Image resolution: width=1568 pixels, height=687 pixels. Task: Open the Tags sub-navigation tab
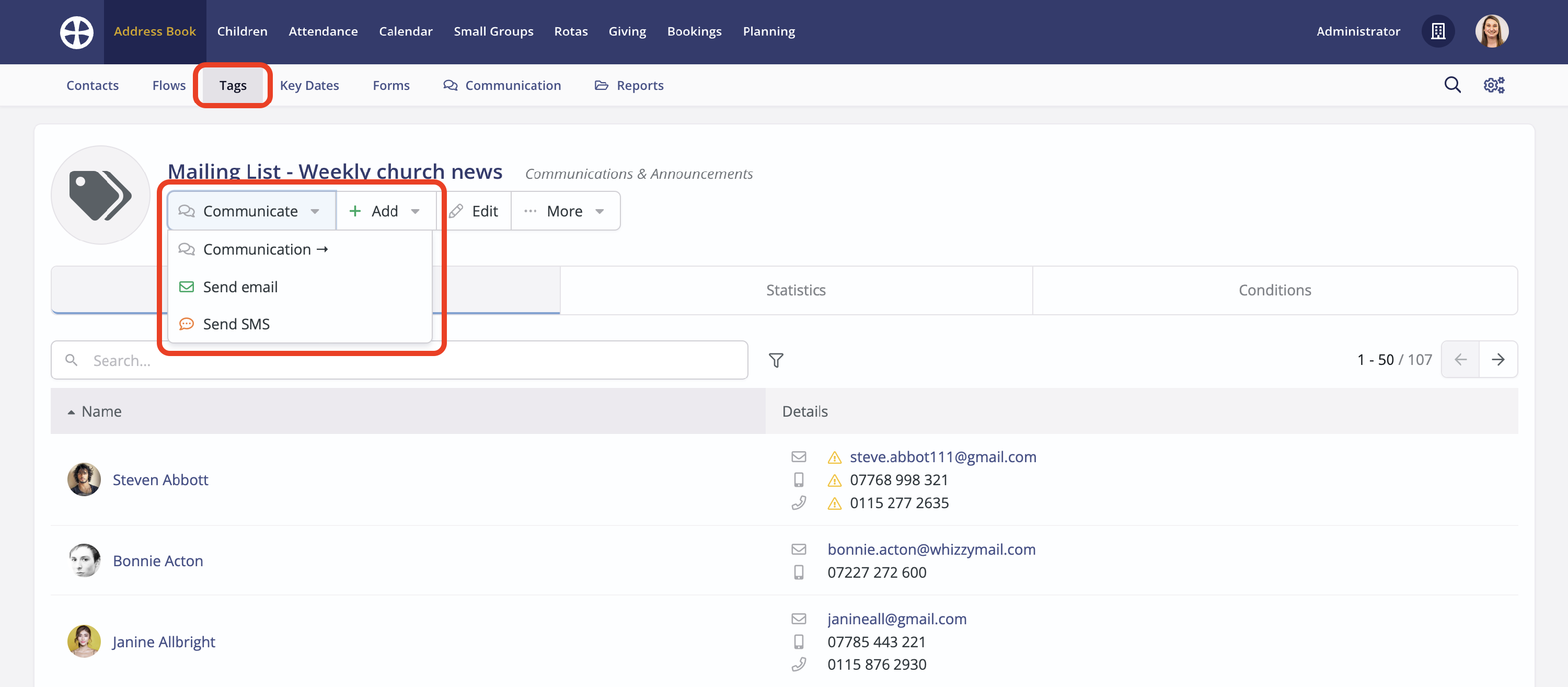coord(233,85)
